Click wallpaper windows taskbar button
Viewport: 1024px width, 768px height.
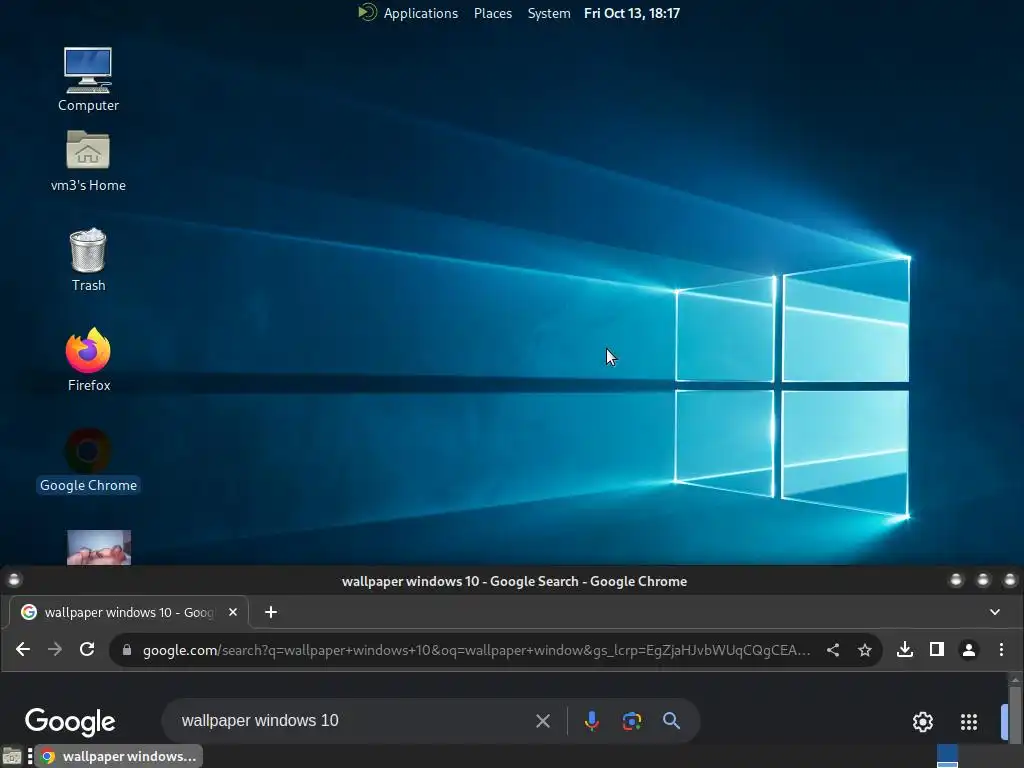(x=119, y=756)
